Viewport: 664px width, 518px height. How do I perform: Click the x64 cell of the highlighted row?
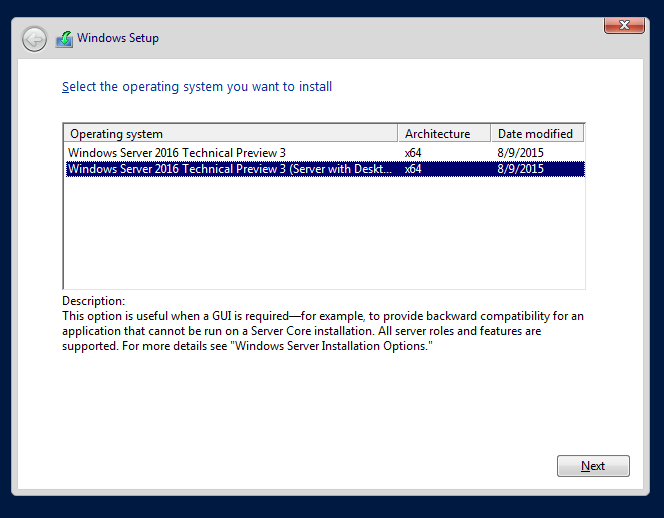point(413,169)
